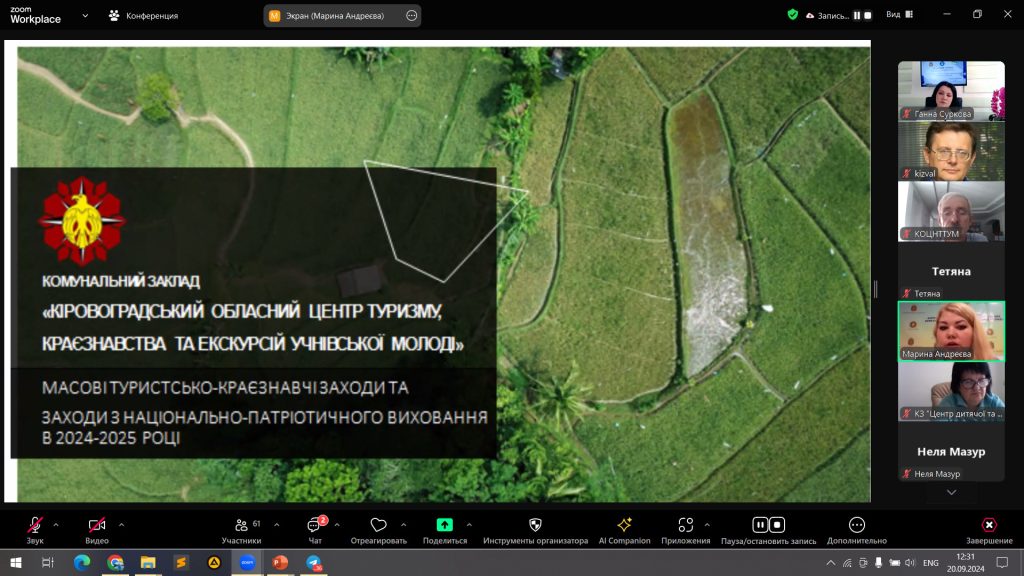Viewport: 1024px width, 576px height.
Task: Click the red Завершение end meeting button
Action: pos(989,525)
